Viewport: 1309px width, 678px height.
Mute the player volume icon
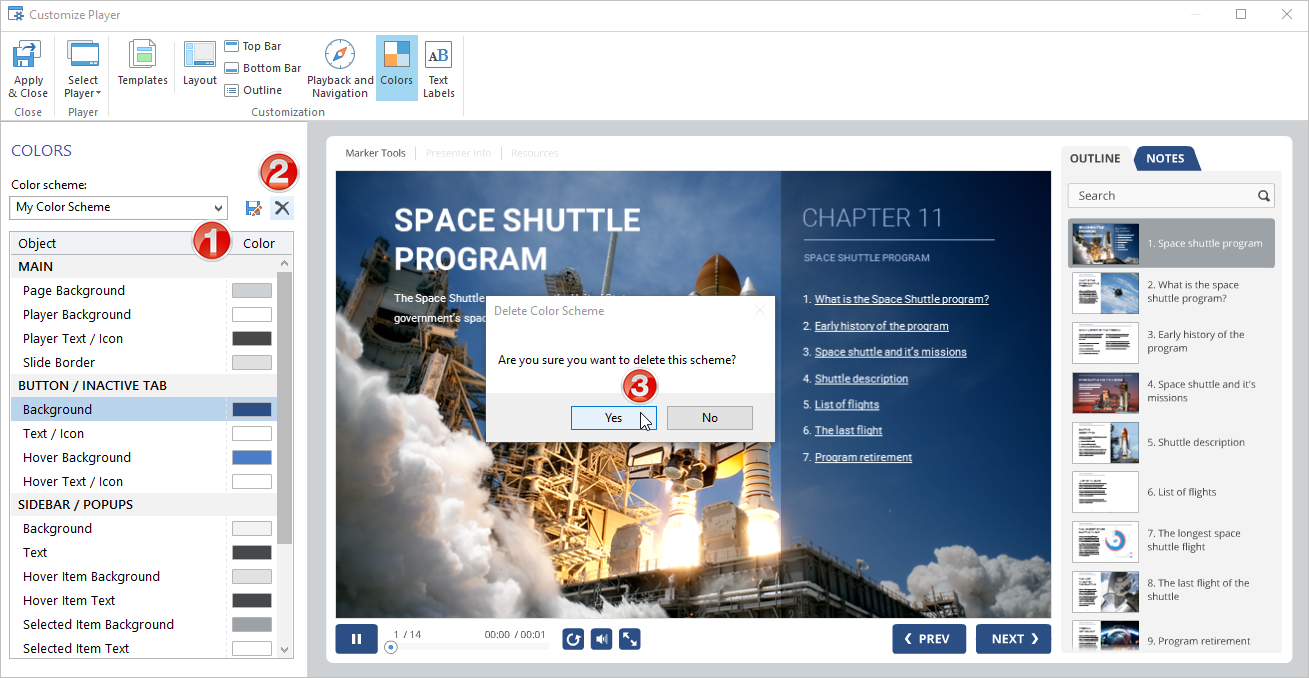coord(601,639)
